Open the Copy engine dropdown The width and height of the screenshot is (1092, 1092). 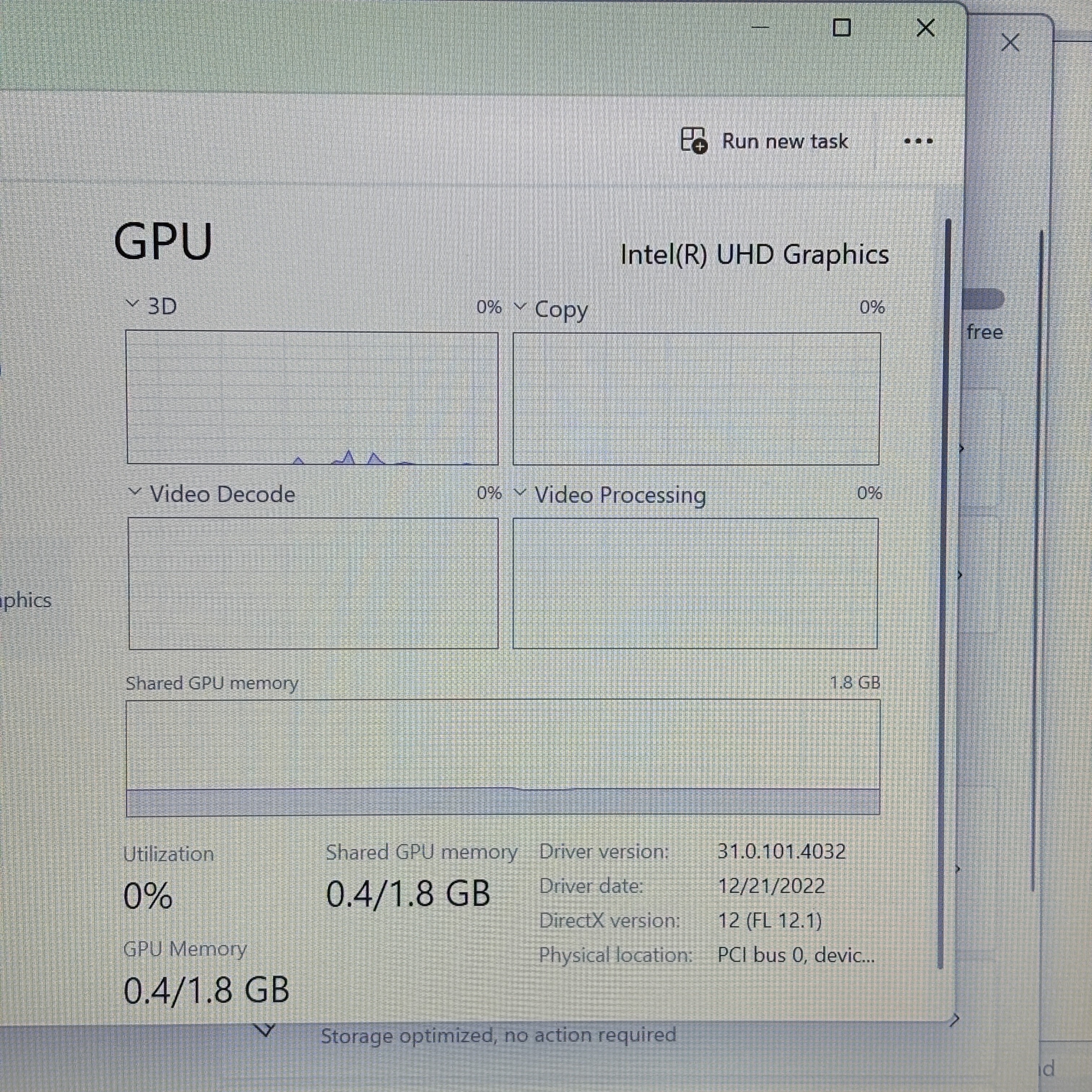(x=520, y=307)
